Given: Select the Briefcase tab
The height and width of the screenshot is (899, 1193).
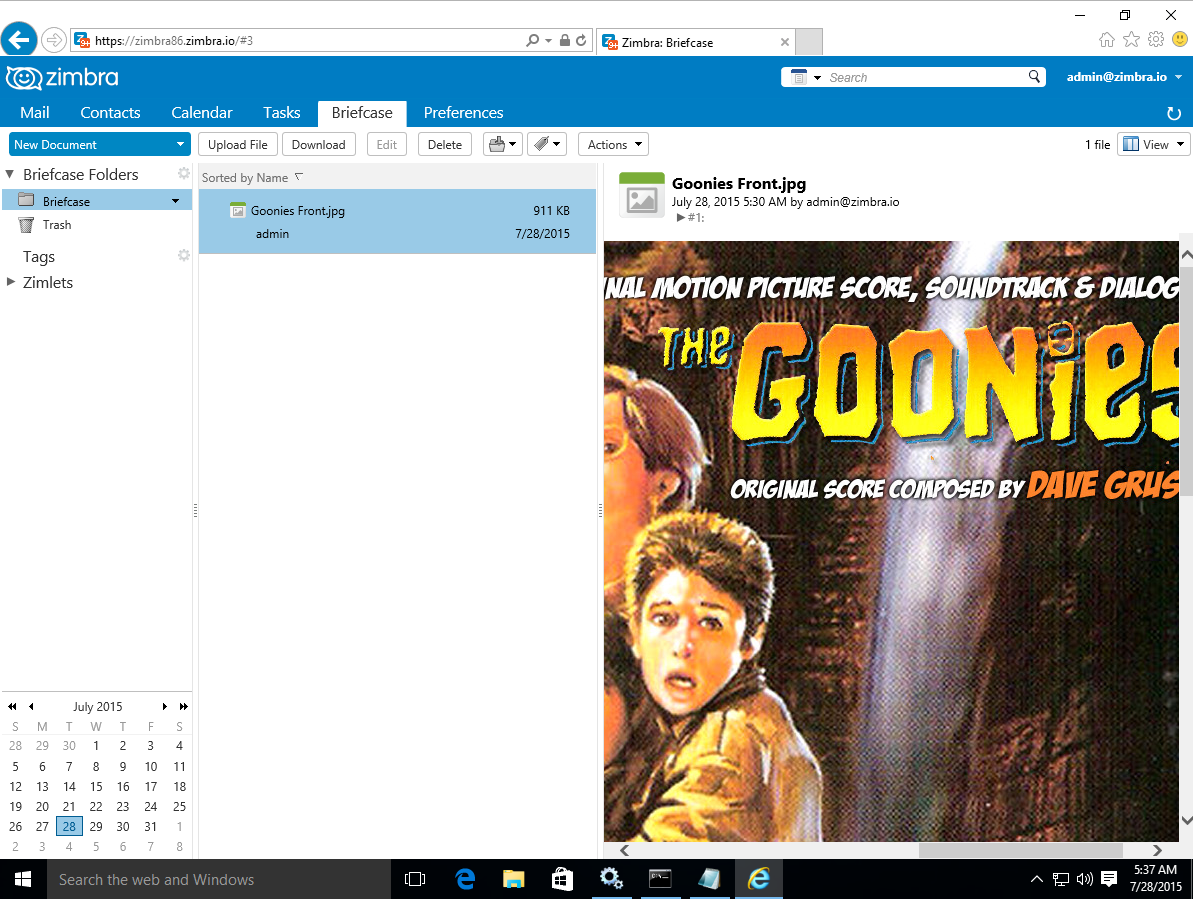Looking at the screenshot, I should click(x=362, y=113).
